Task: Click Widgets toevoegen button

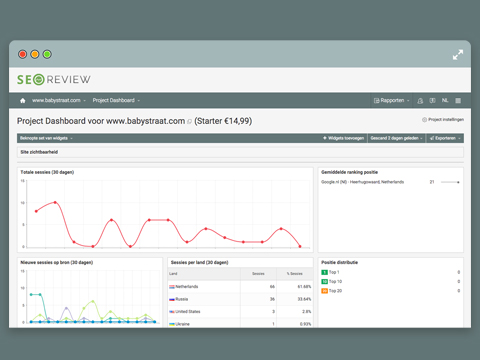Action: click(x=343, y=138)
